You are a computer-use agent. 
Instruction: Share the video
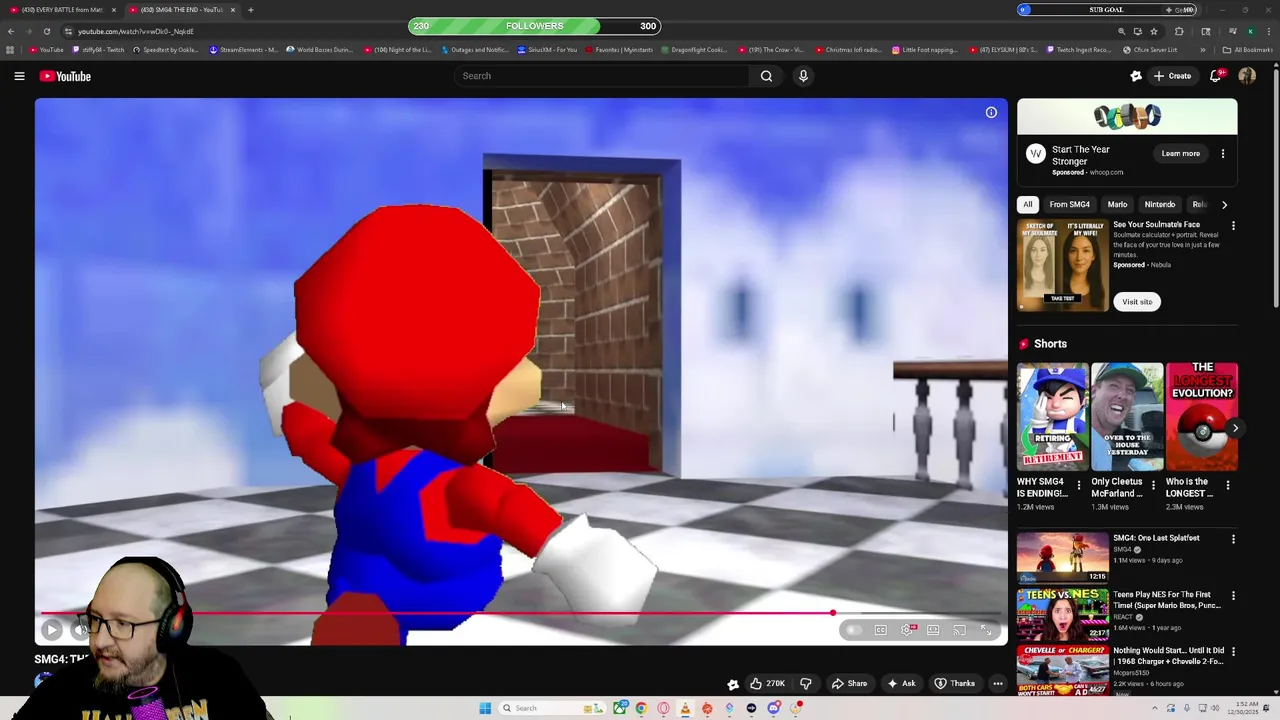[849, 684]
